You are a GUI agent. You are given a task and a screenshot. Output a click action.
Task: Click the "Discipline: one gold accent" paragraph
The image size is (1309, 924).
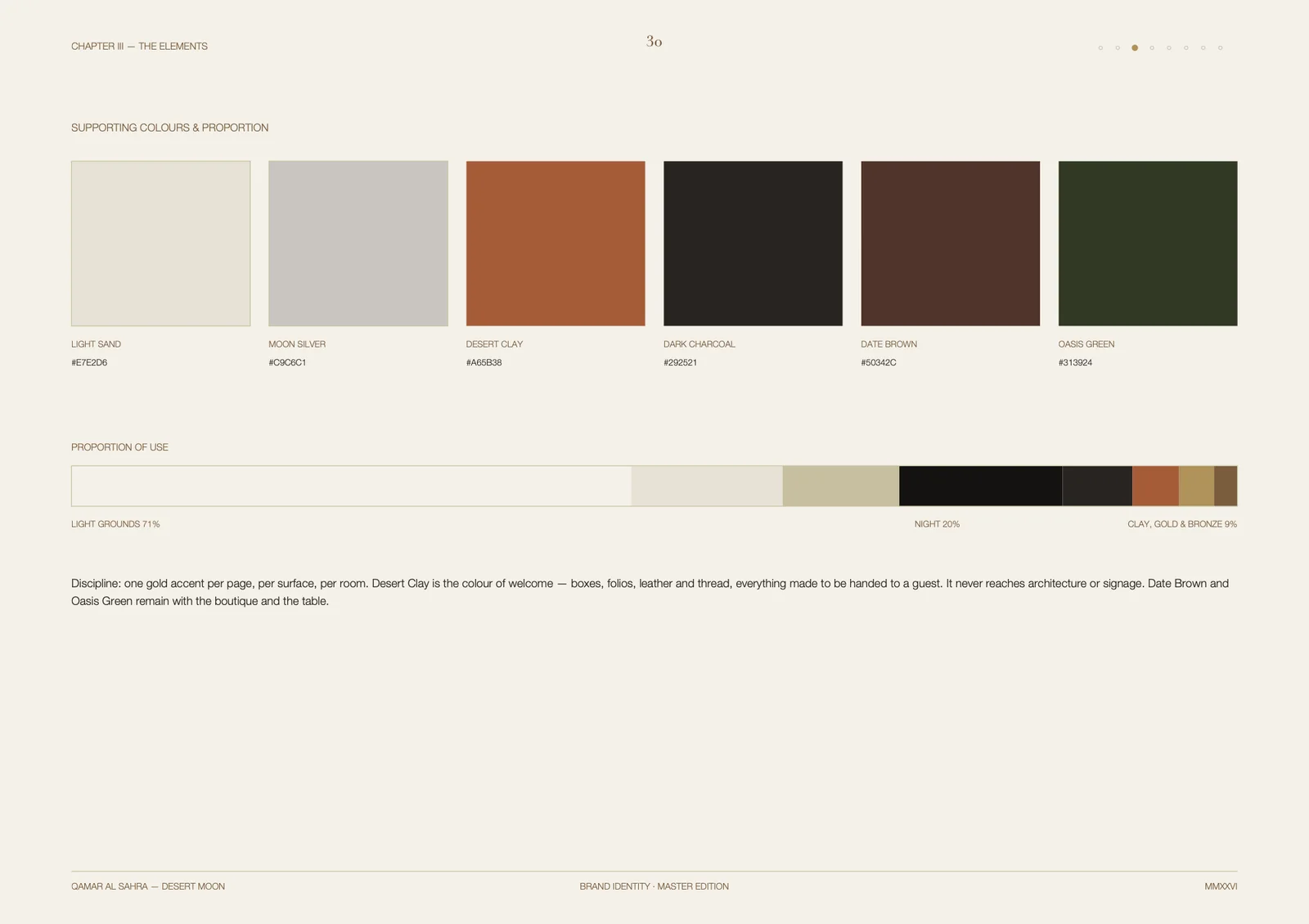coord(650,592)
